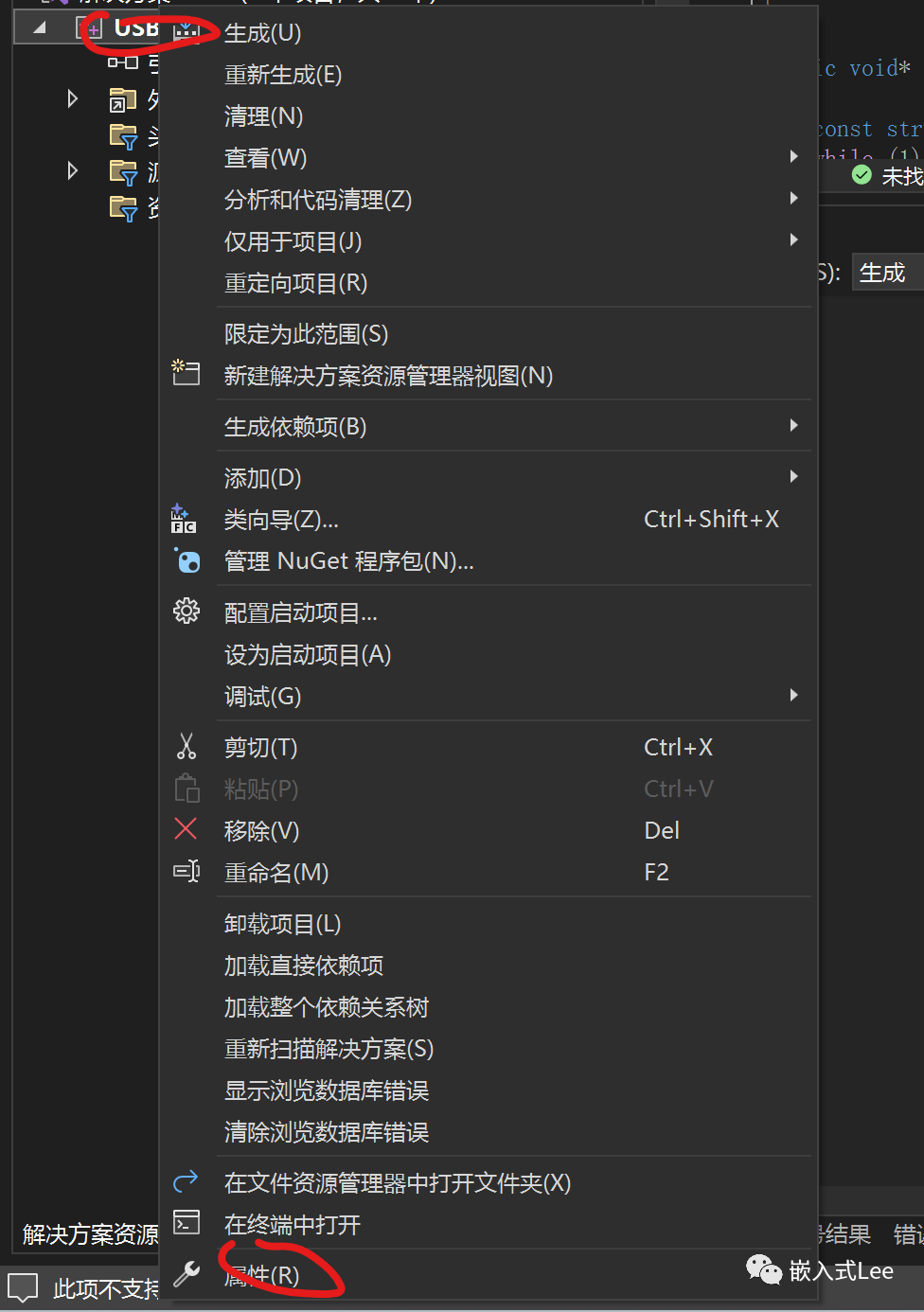Click the red X remove icon
This screenshot has height=1312, width=924.
click(x=187, y=829)
